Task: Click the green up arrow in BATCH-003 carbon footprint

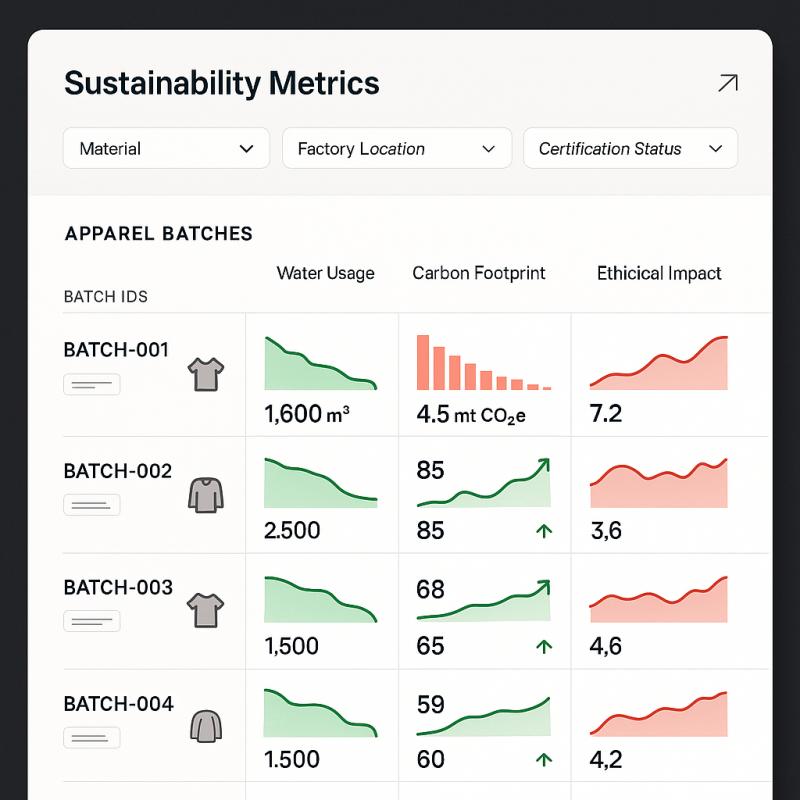Action: coord(544,646)
